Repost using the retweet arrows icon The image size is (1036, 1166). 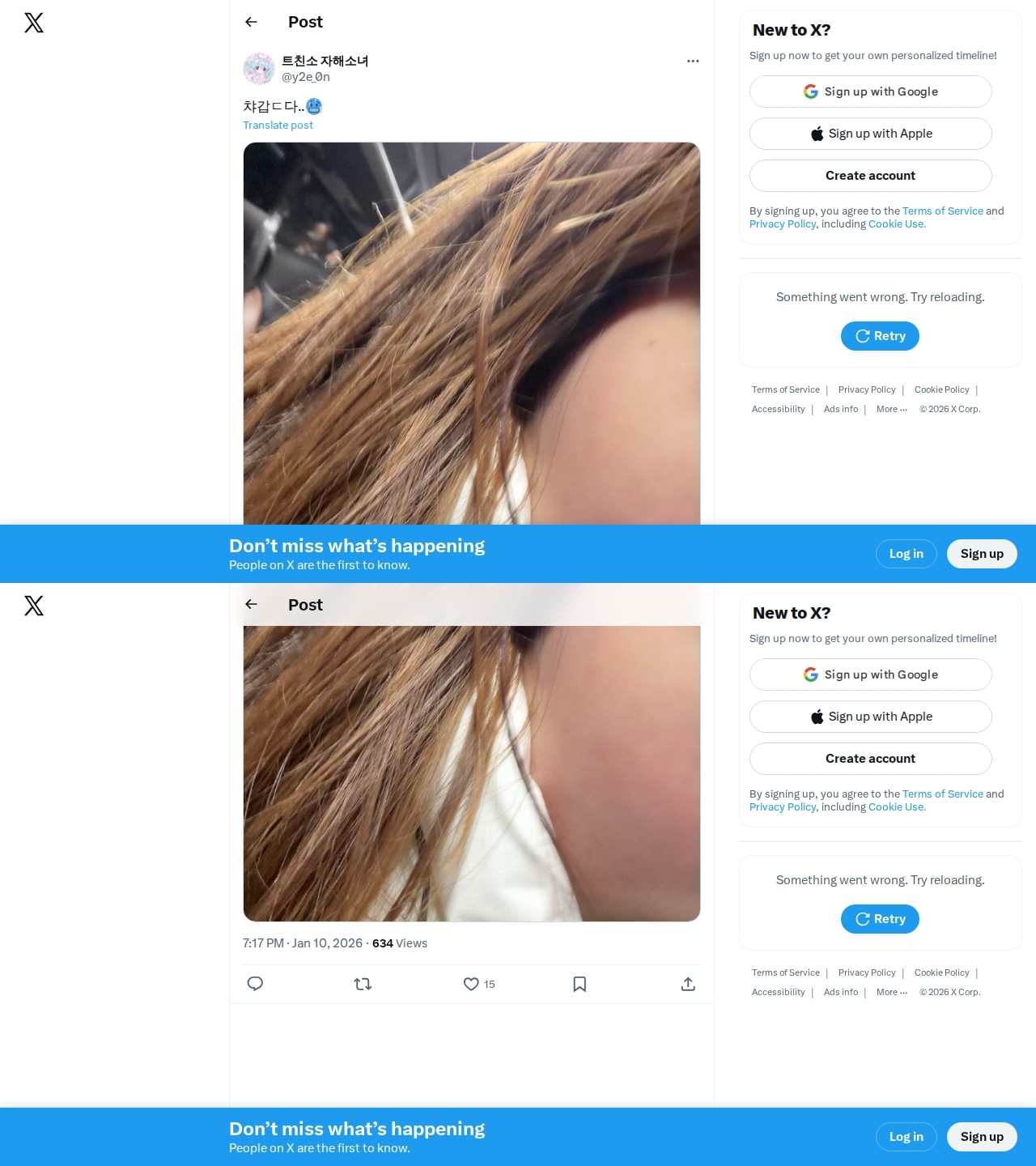[363, 984]
